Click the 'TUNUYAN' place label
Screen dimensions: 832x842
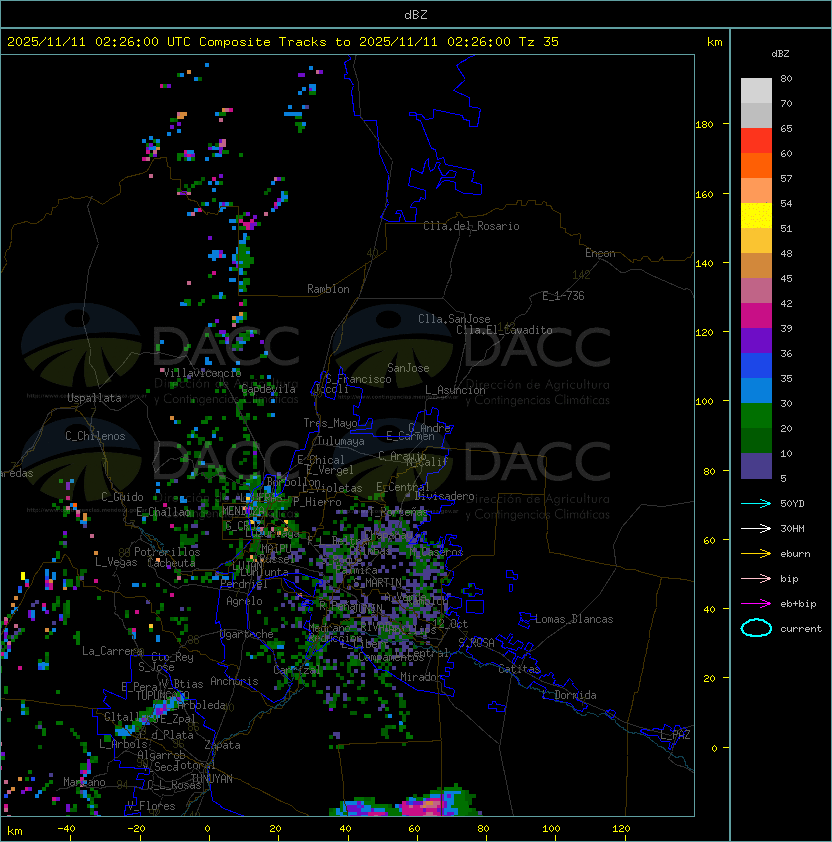click(x=212, y=779)
